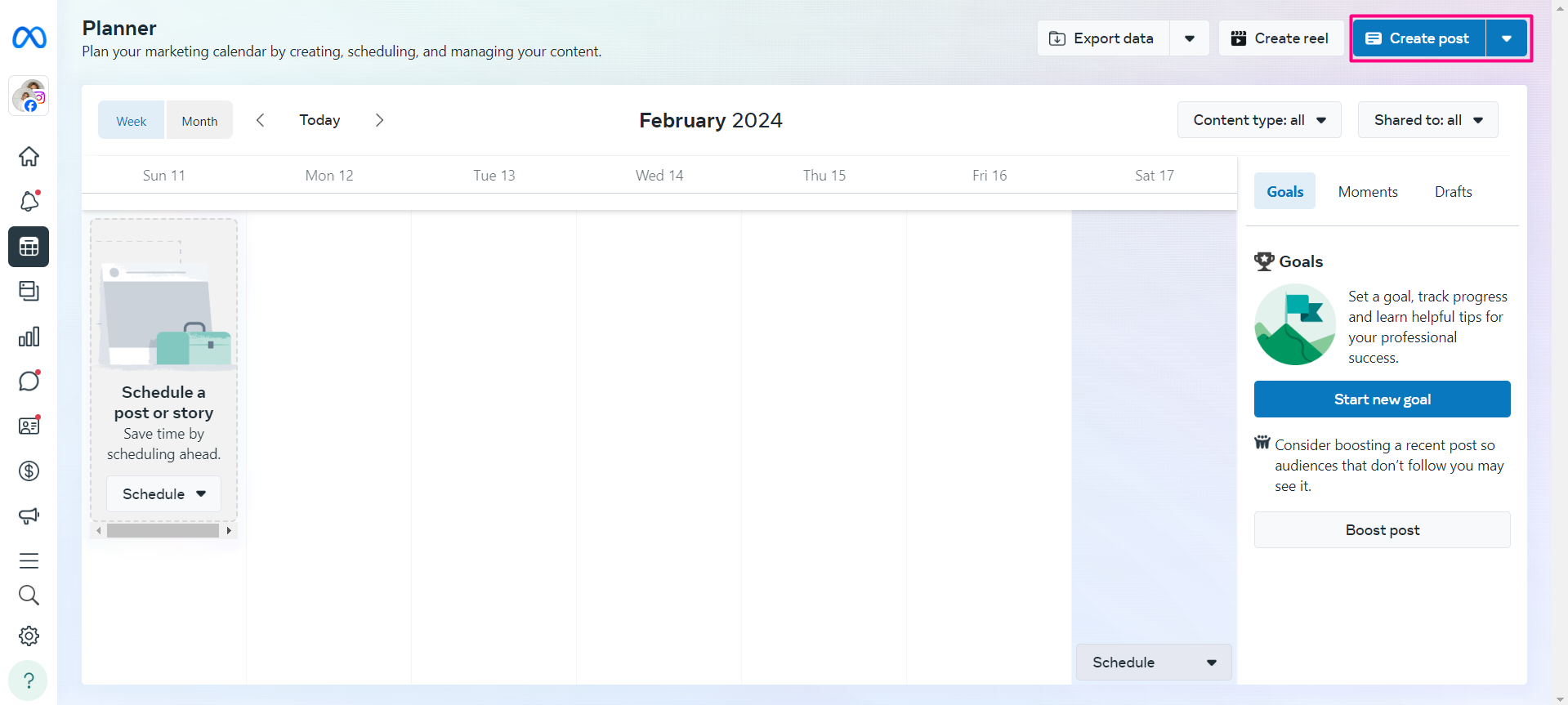Viewport: 1568px width, 705px height.
Task: Open the profile avatar account switcher
Action: [x=29, y=96]
